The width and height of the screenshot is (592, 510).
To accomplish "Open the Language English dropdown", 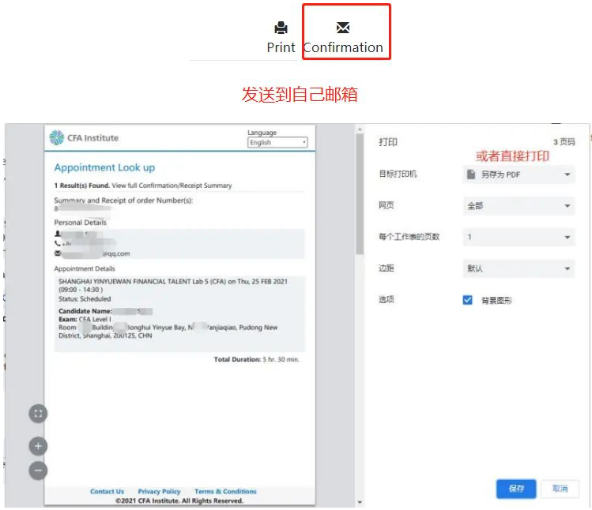I will [278, 142].
